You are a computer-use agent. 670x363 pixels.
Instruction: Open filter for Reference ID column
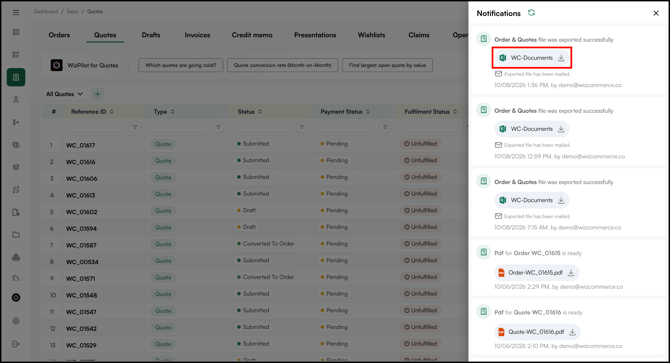click(135, 127)
